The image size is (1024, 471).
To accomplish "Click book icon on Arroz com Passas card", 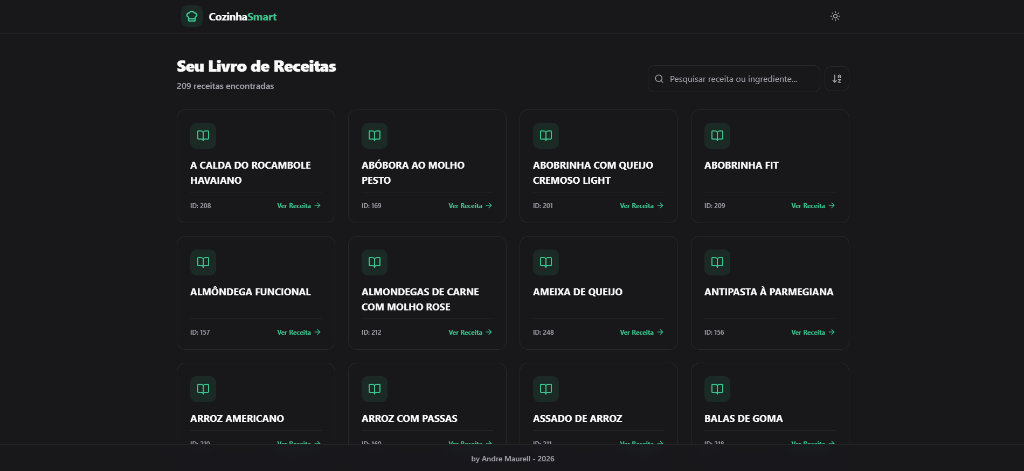I will click(374, 388).
